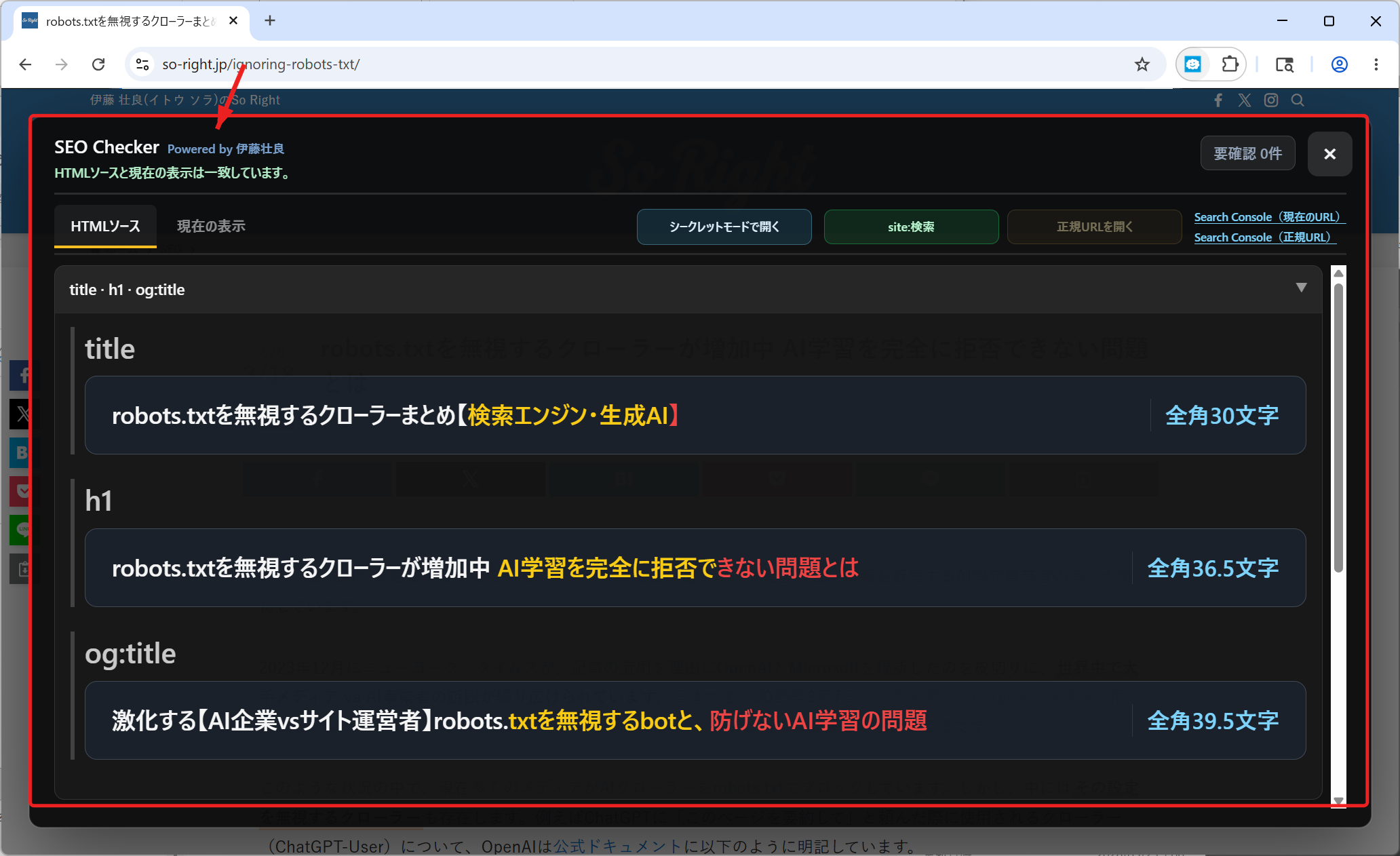1400x856 pixels.
Task: Click the SEO Checker extension icon
Action: click(1193, 64)
